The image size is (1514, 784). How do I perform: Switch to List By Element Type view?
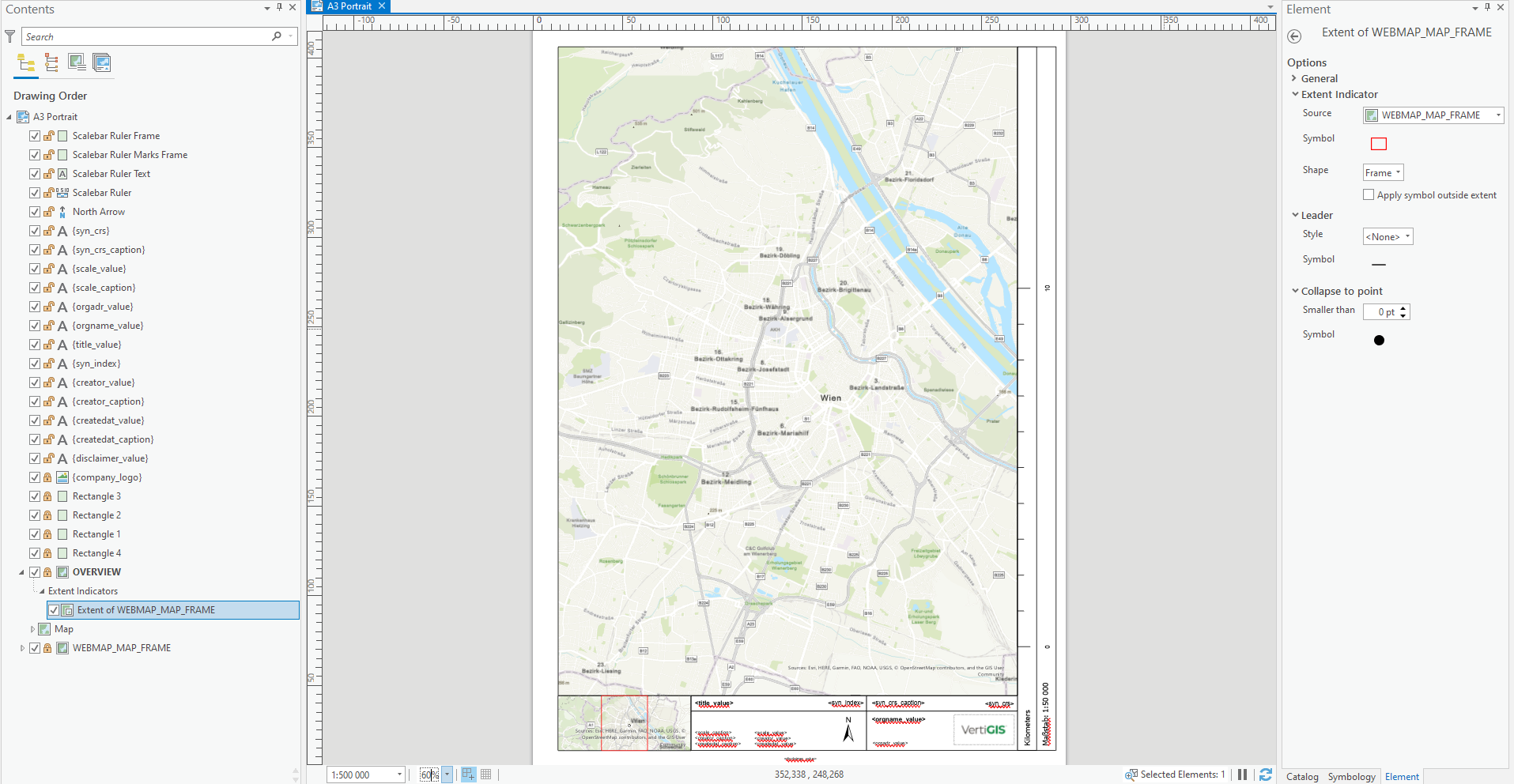pyautogui.click(x=51, y=63)
